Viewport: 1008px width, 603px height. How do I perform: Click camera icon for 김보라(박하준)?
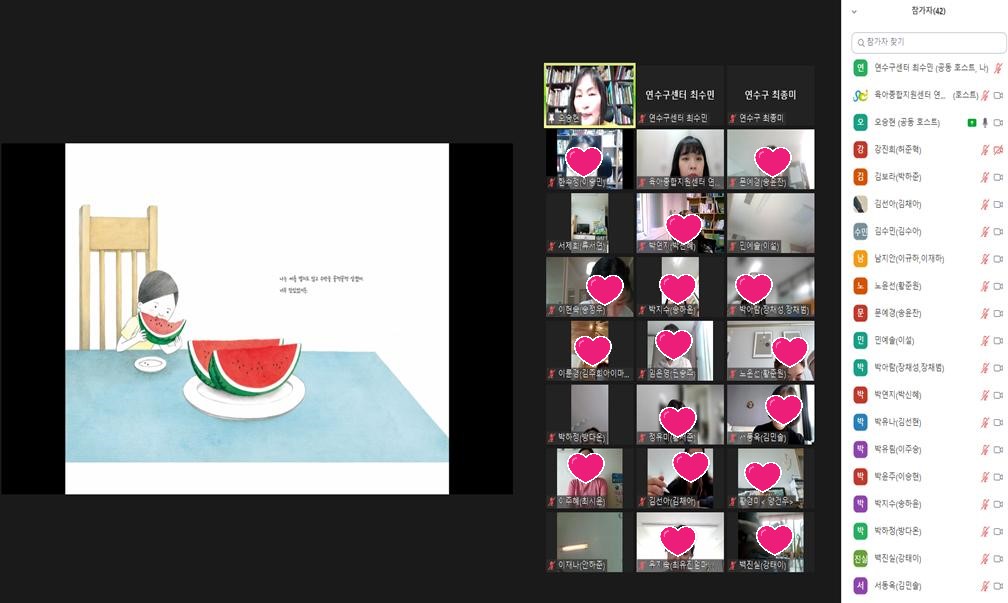(x=998, y=177)
